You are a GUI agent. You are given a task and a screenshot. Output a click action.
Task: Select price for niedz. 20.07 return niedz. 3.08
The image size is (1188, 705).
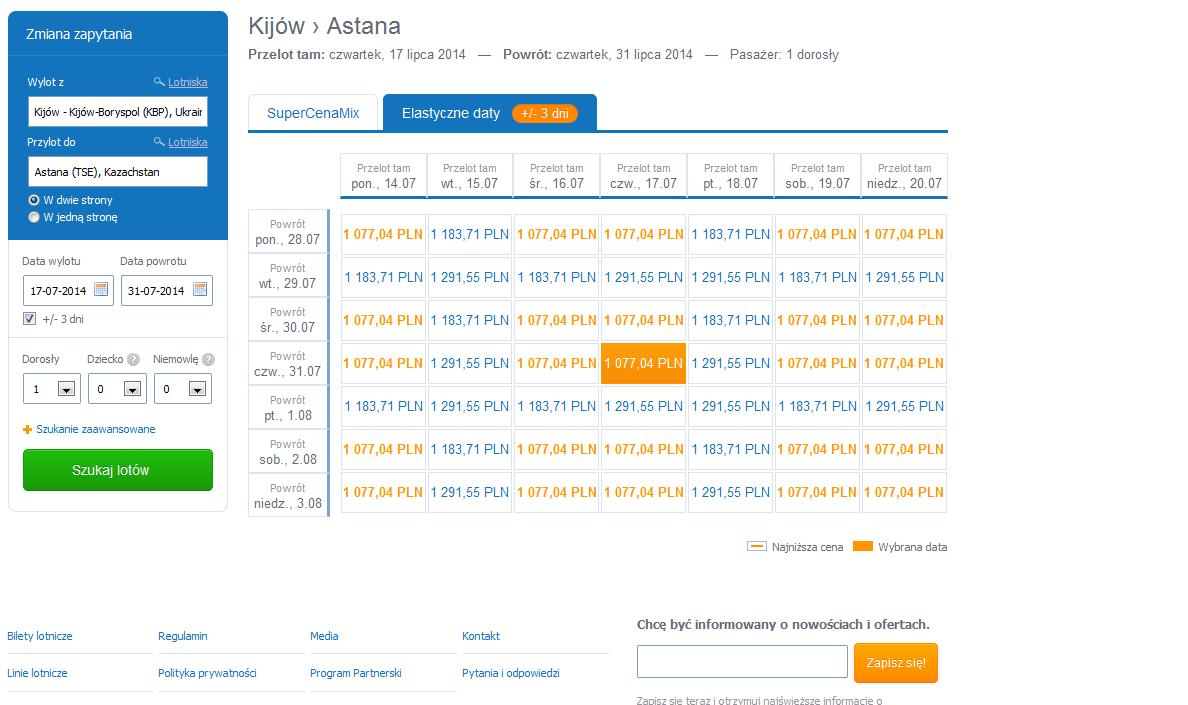905,492
